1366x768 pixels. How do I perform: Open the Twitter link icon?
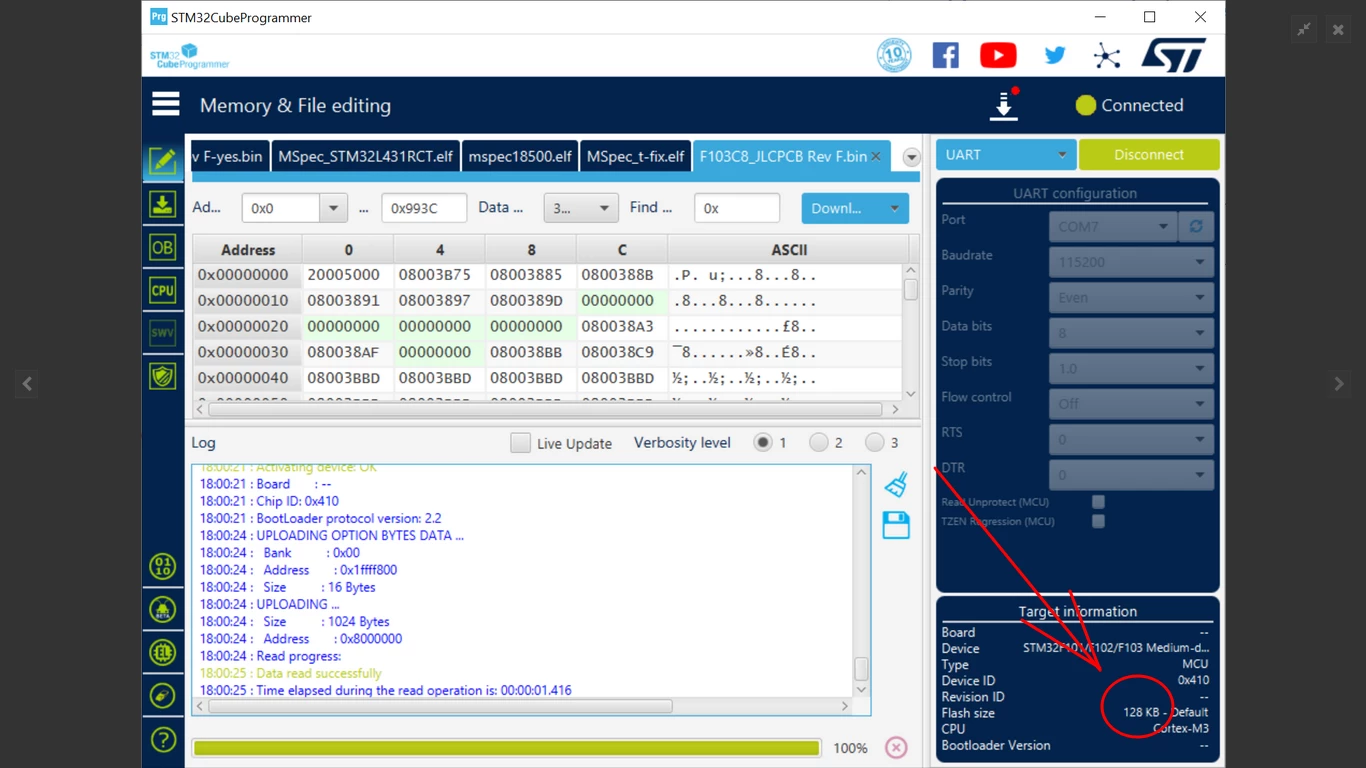pyautogui.click(x=1055, y=55)
